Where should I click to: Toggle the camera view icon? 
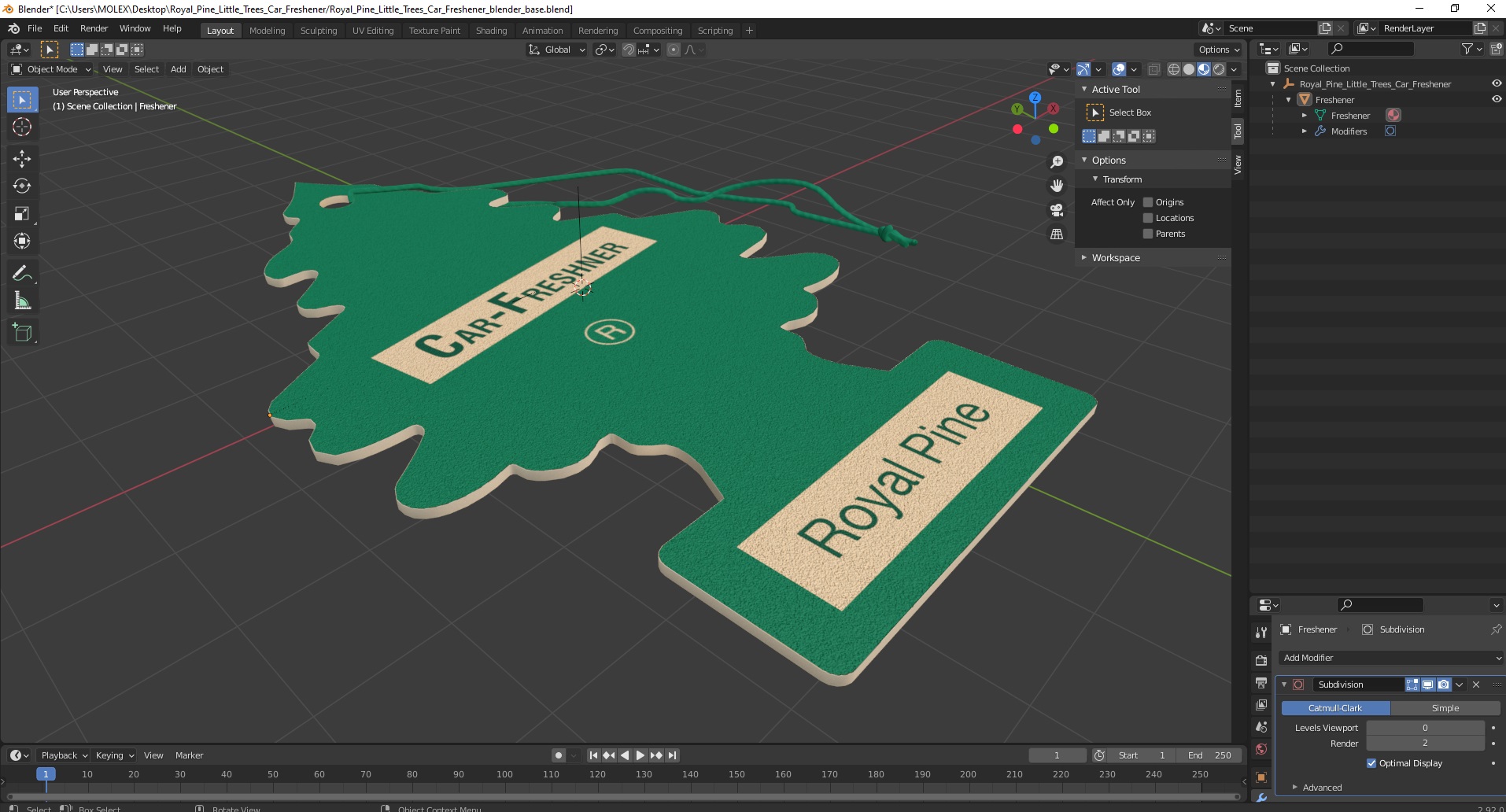(1057, 210)
